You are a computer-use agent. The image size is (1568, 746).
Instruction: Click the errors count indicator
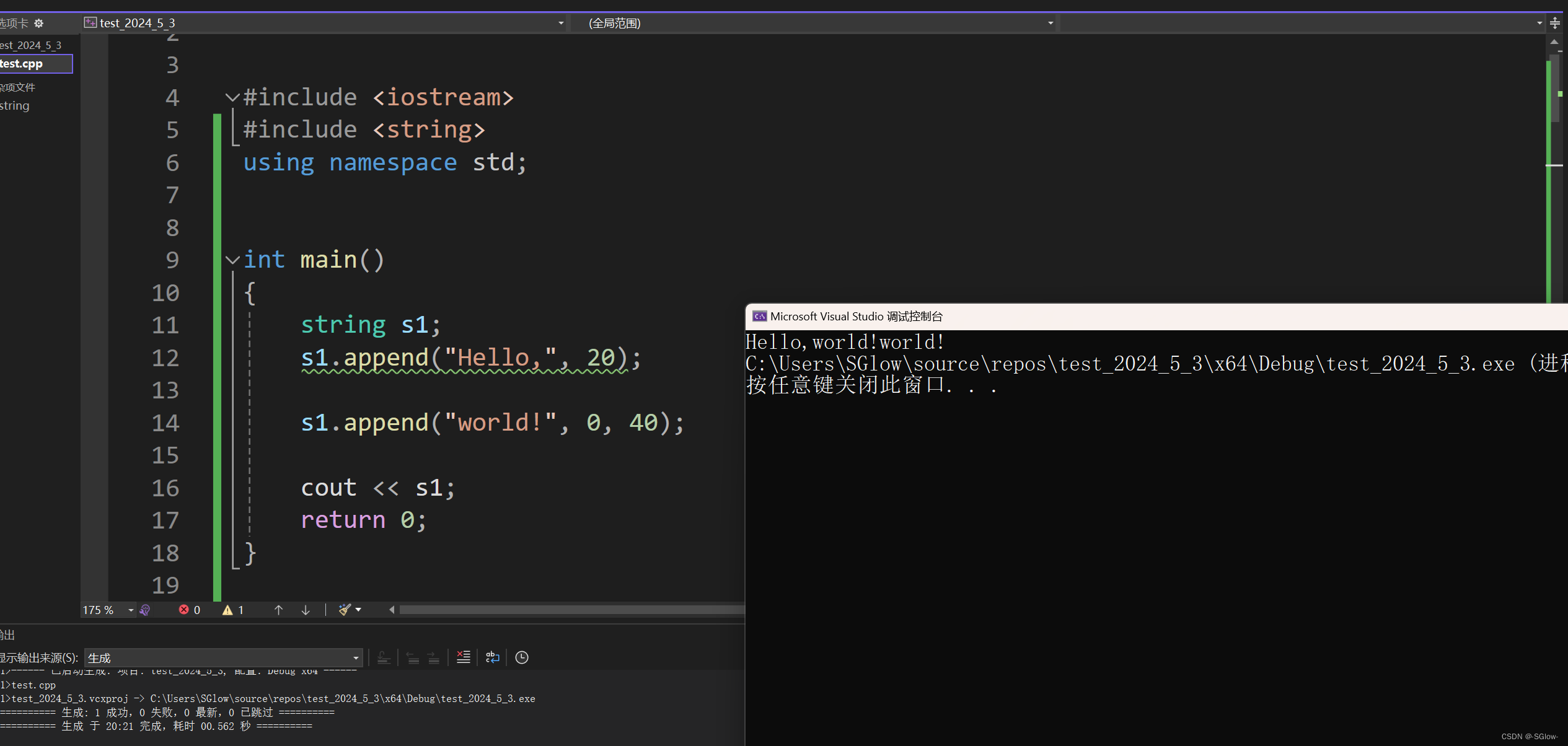click(189, 610)
